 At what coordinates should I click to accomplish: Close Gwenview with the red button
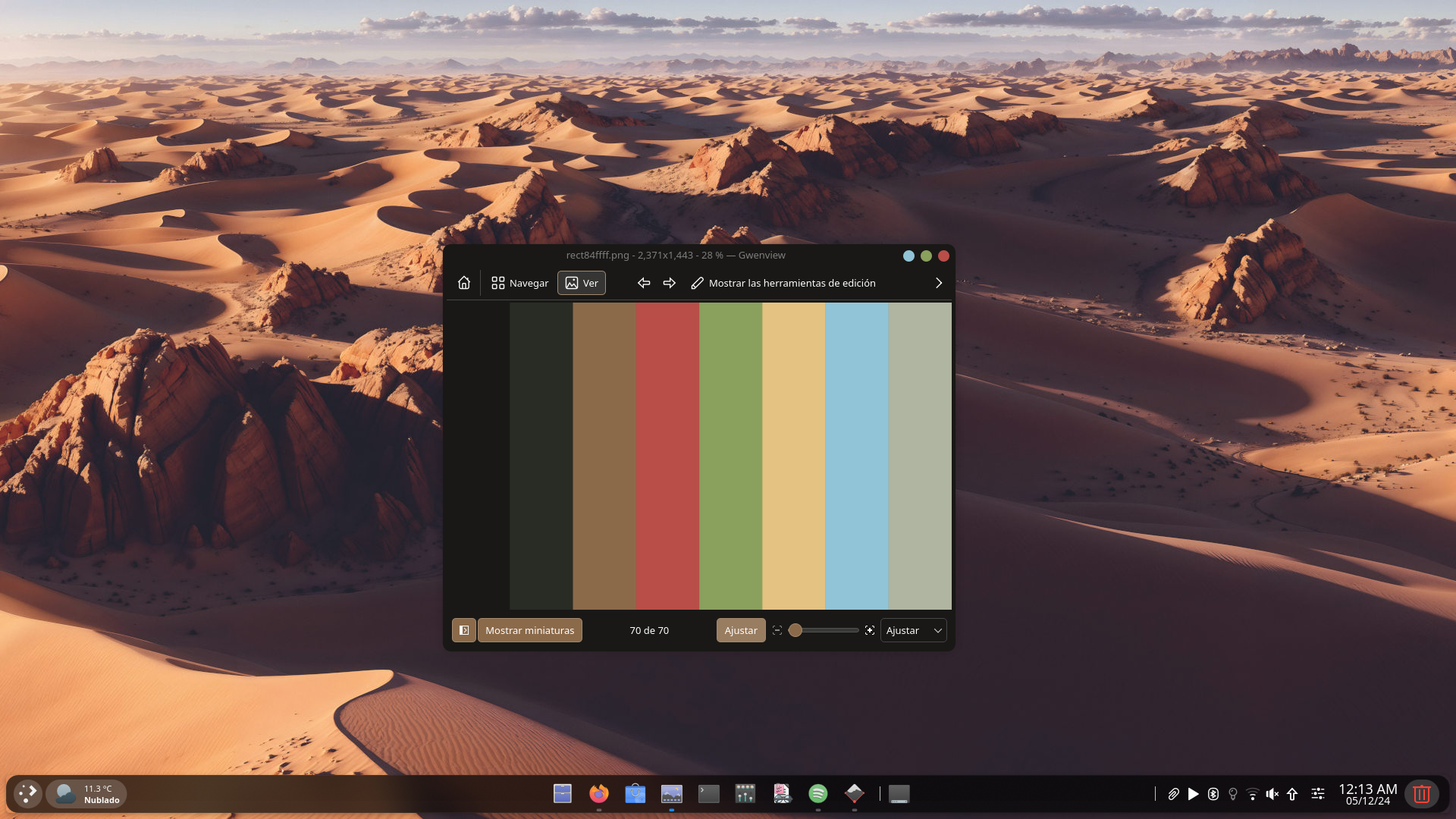(x=943, y=256)
